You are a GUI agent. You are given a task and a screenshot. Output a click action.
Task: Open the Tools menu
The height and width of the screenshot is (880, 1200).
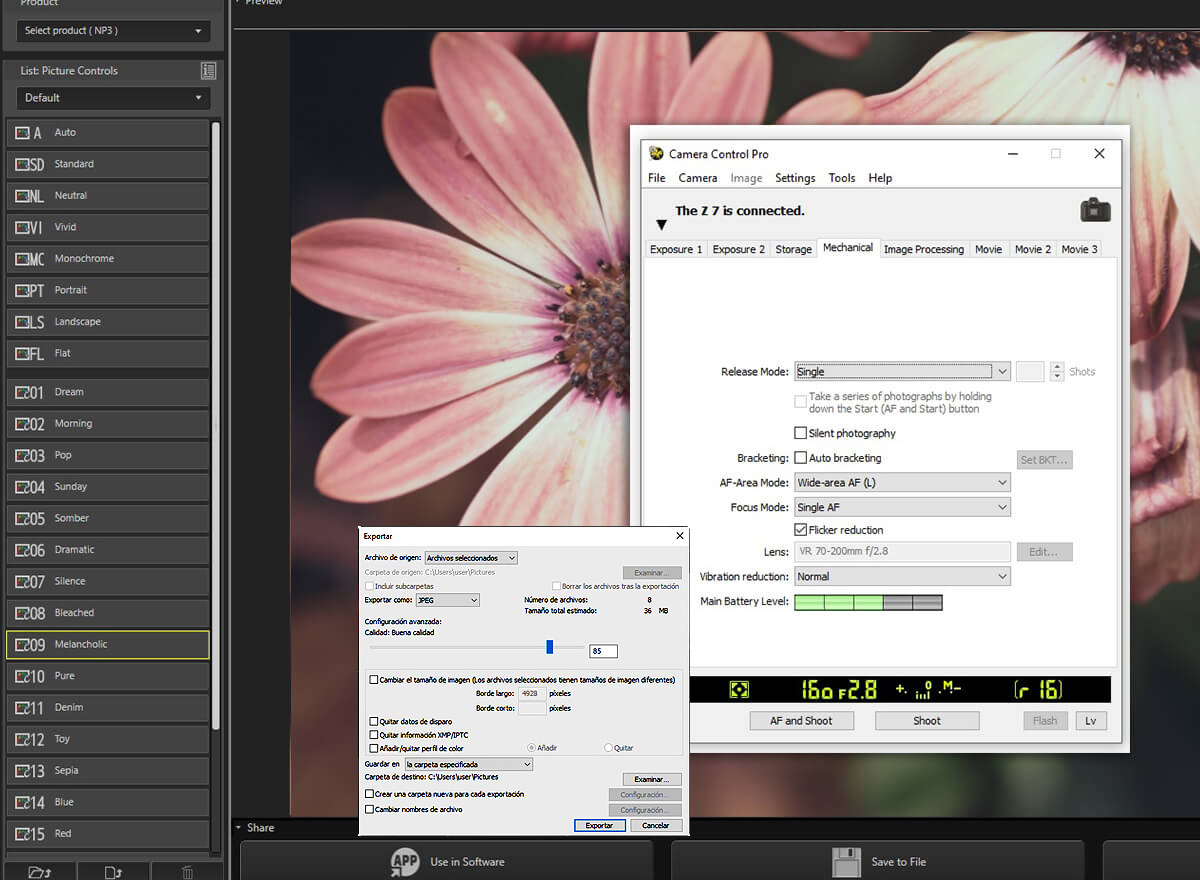(x=842, y=178)
